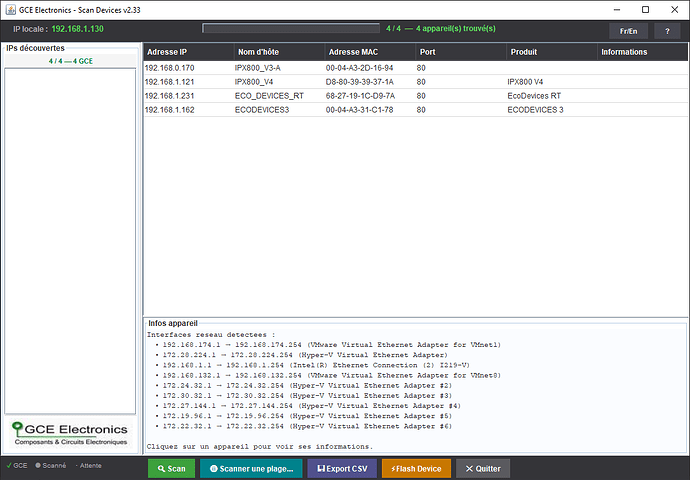Select the row with IP 192.168.1.121
The height and width of the screenshot is (480, 690).
[x=415, y=82]
